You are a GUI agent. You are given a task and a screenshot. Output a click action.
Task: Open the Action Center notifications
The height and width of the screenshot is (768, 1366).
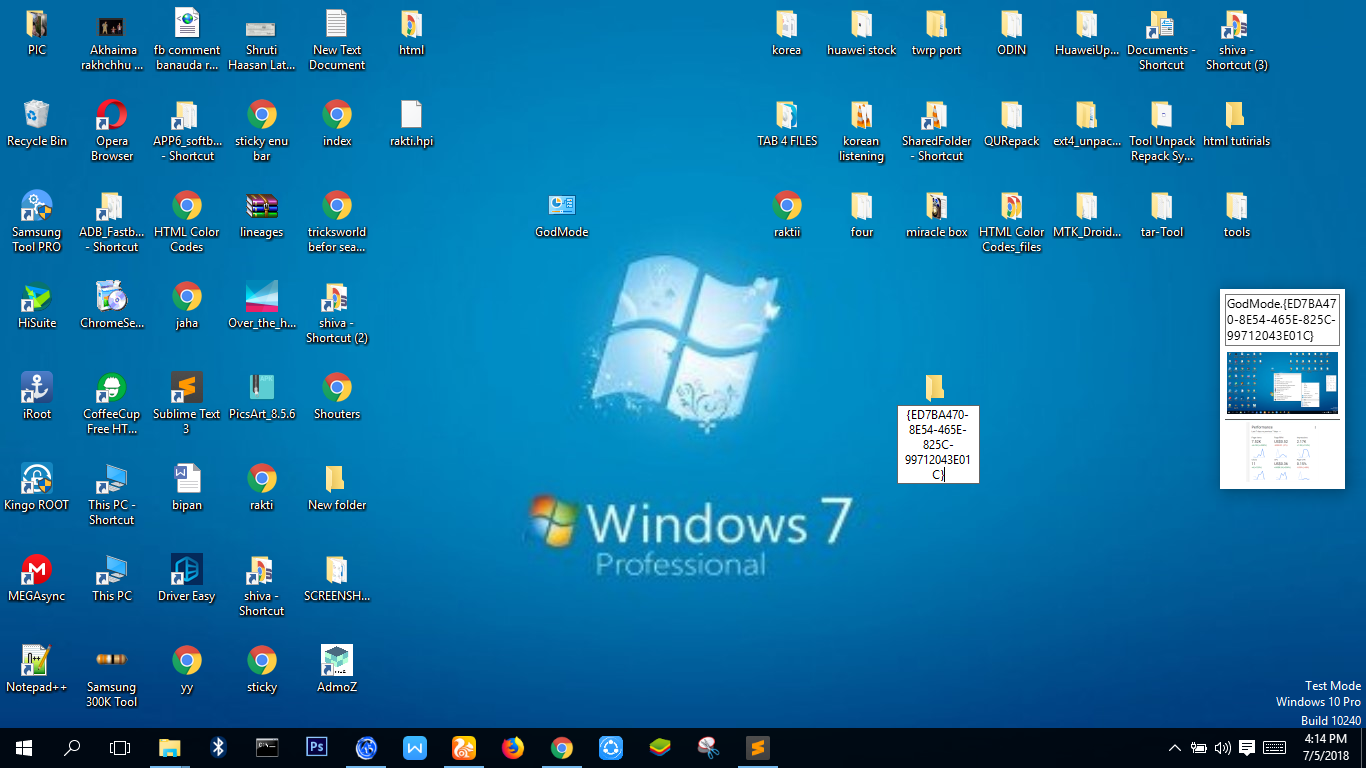point(1247,747)
